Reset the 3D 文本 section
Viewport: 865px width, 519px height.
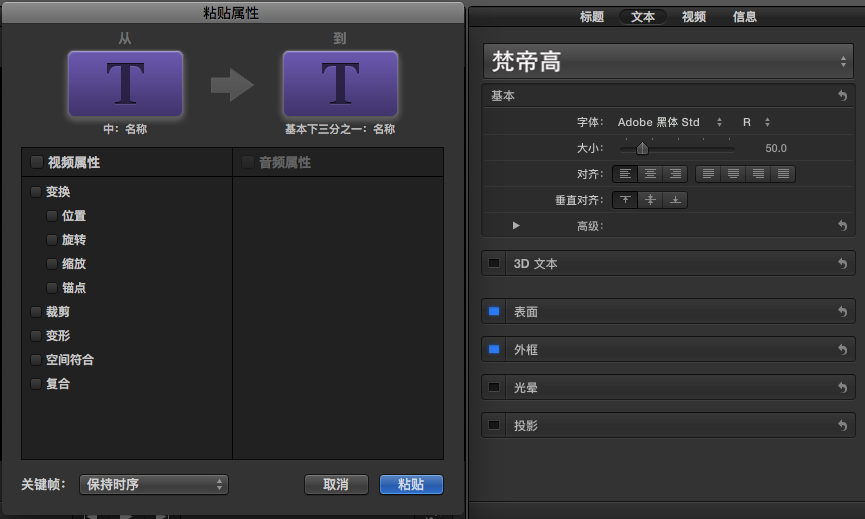(x=842, y=264)
